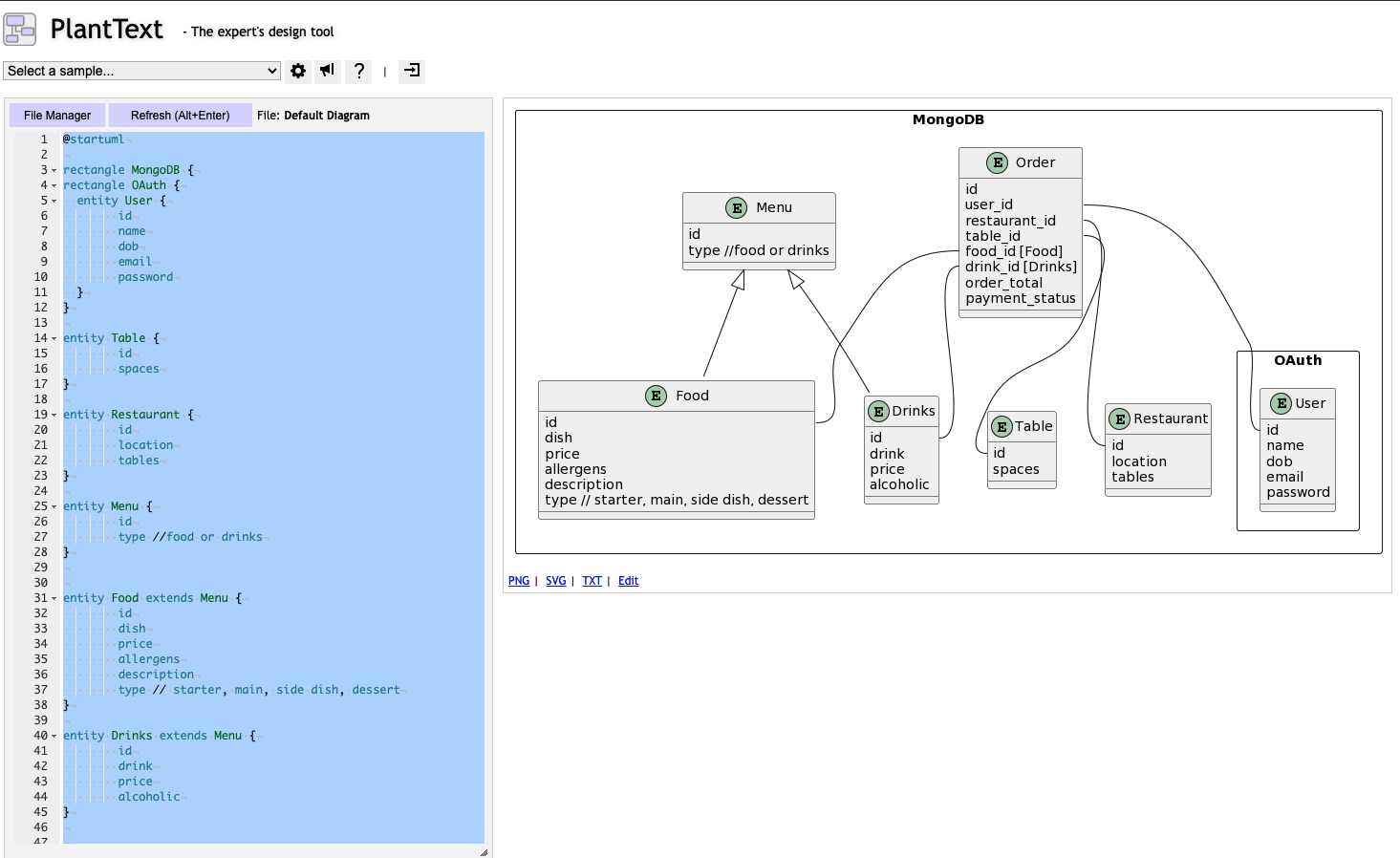Open the File Manager

(x=57, y=116)
